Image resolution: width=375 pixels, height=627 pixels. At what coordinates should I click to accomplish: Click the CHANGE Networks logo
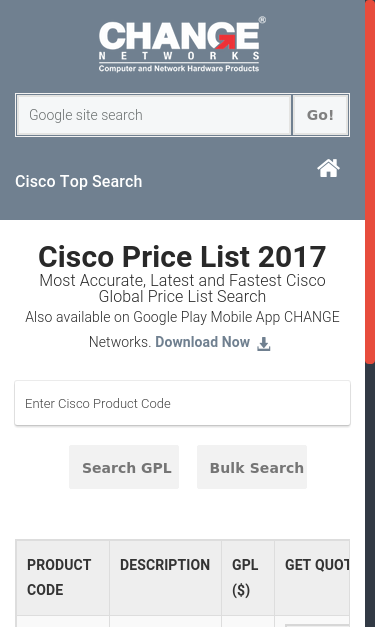(182, 44)
